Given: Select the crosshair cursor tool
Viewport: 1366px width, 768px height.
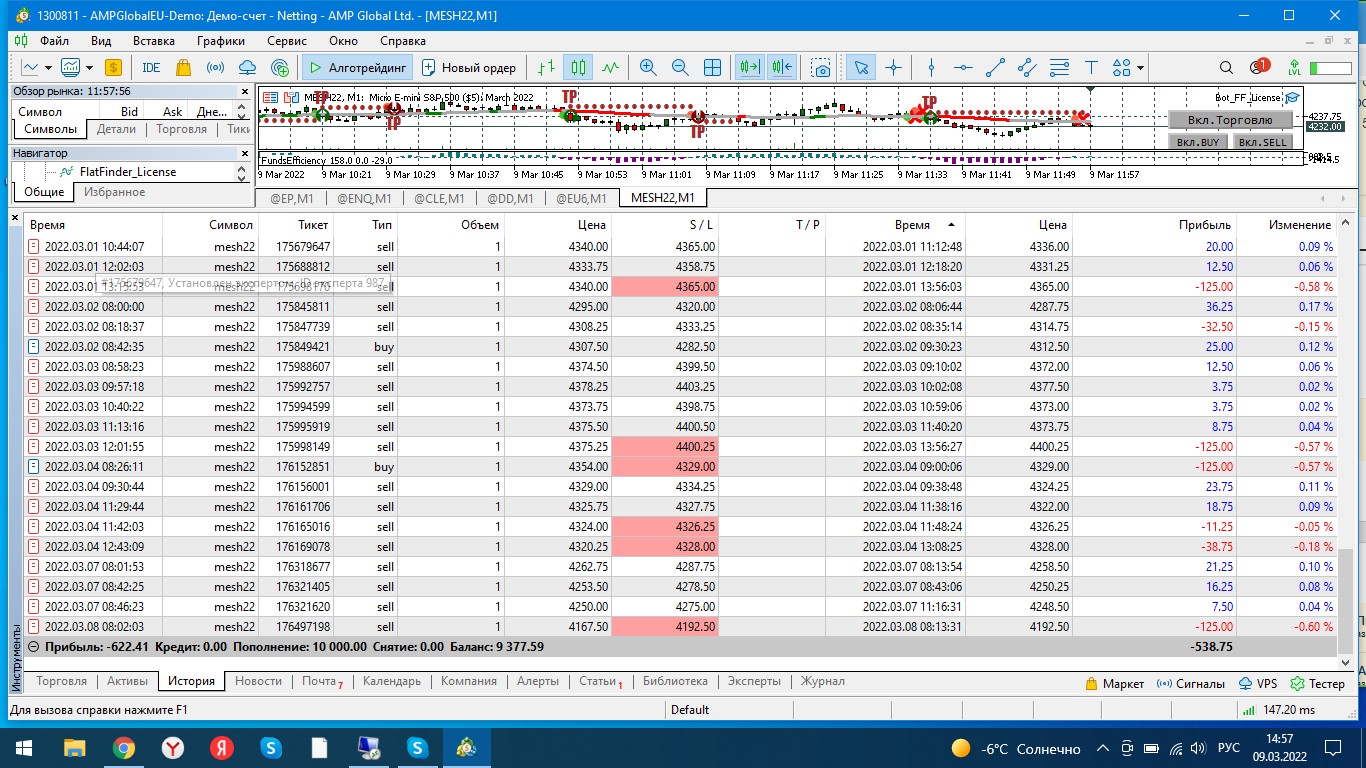Looking at the screenshot, I should coord(893,68).
